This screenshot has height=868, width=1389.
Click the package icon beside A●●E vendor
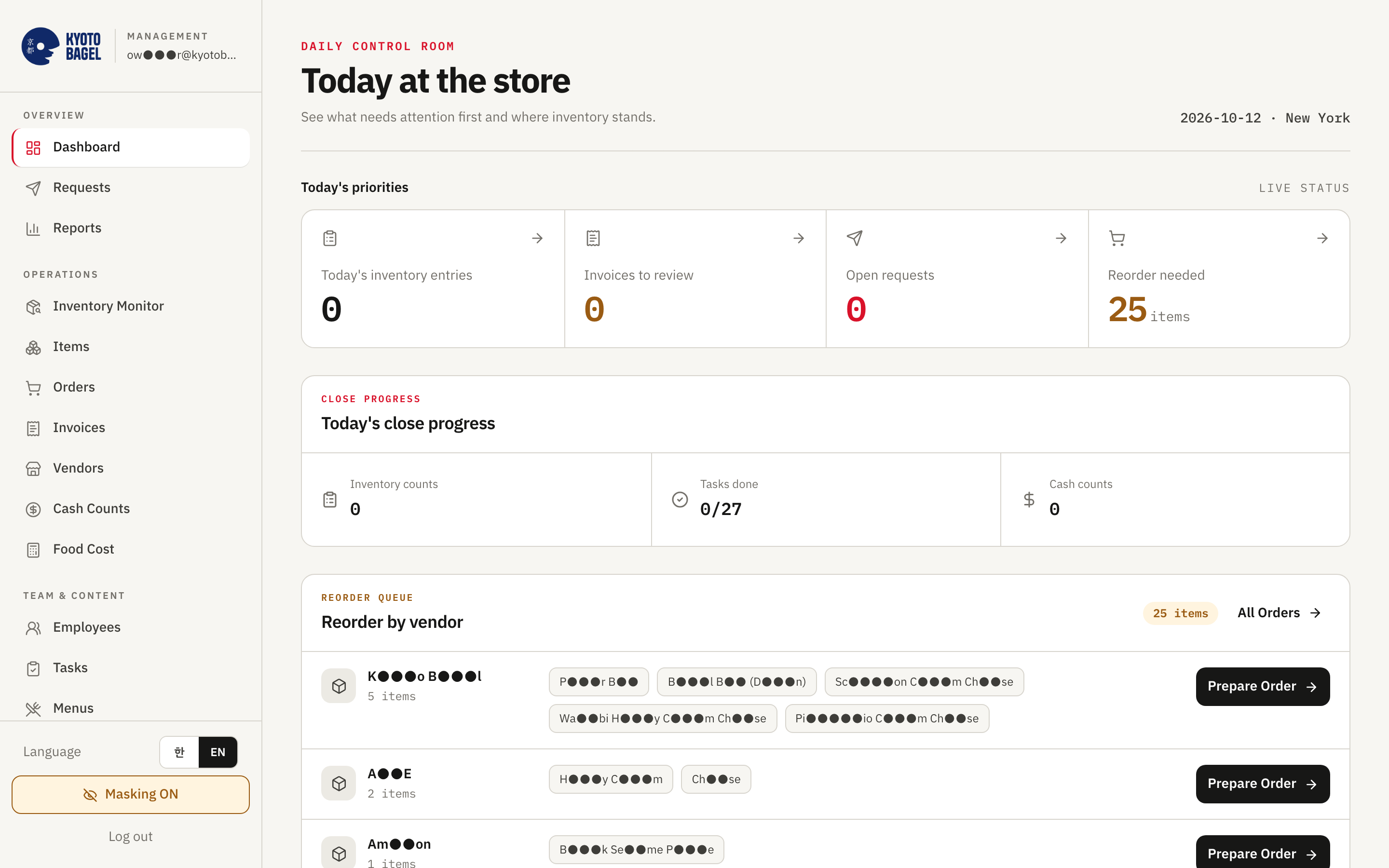[339, 783]
